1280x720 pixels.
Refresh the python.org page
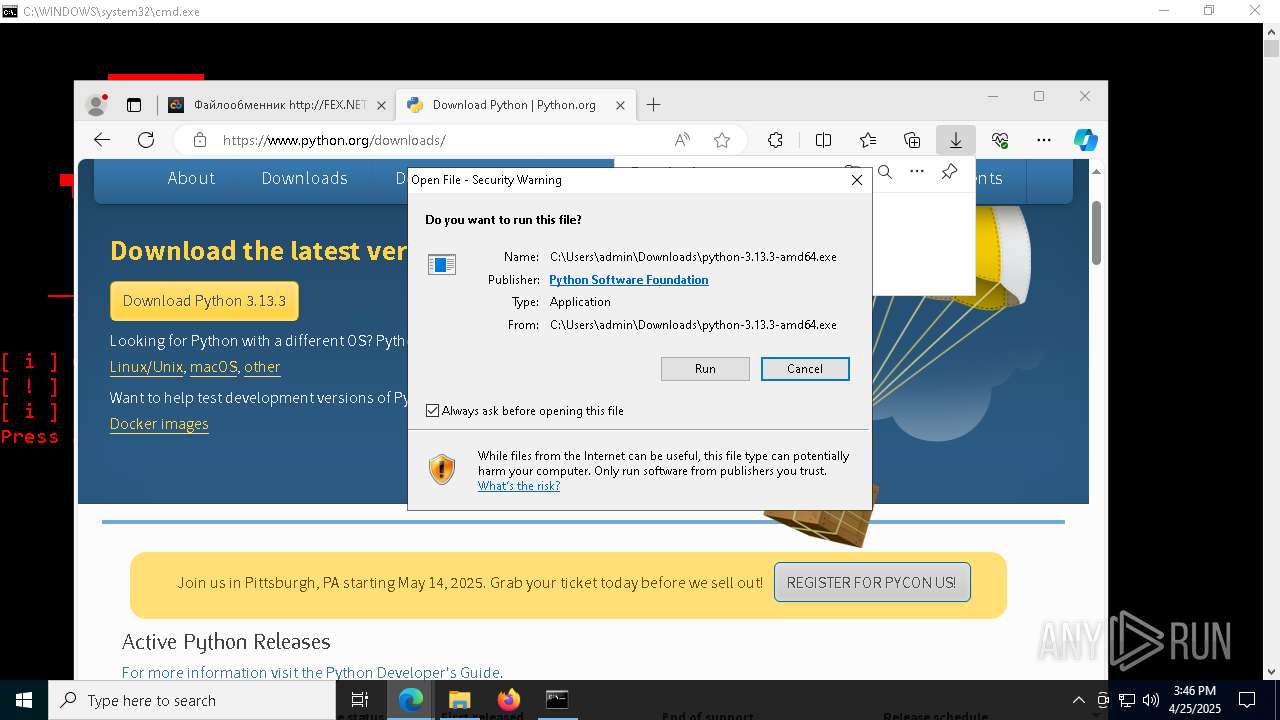tap(146, 140)
